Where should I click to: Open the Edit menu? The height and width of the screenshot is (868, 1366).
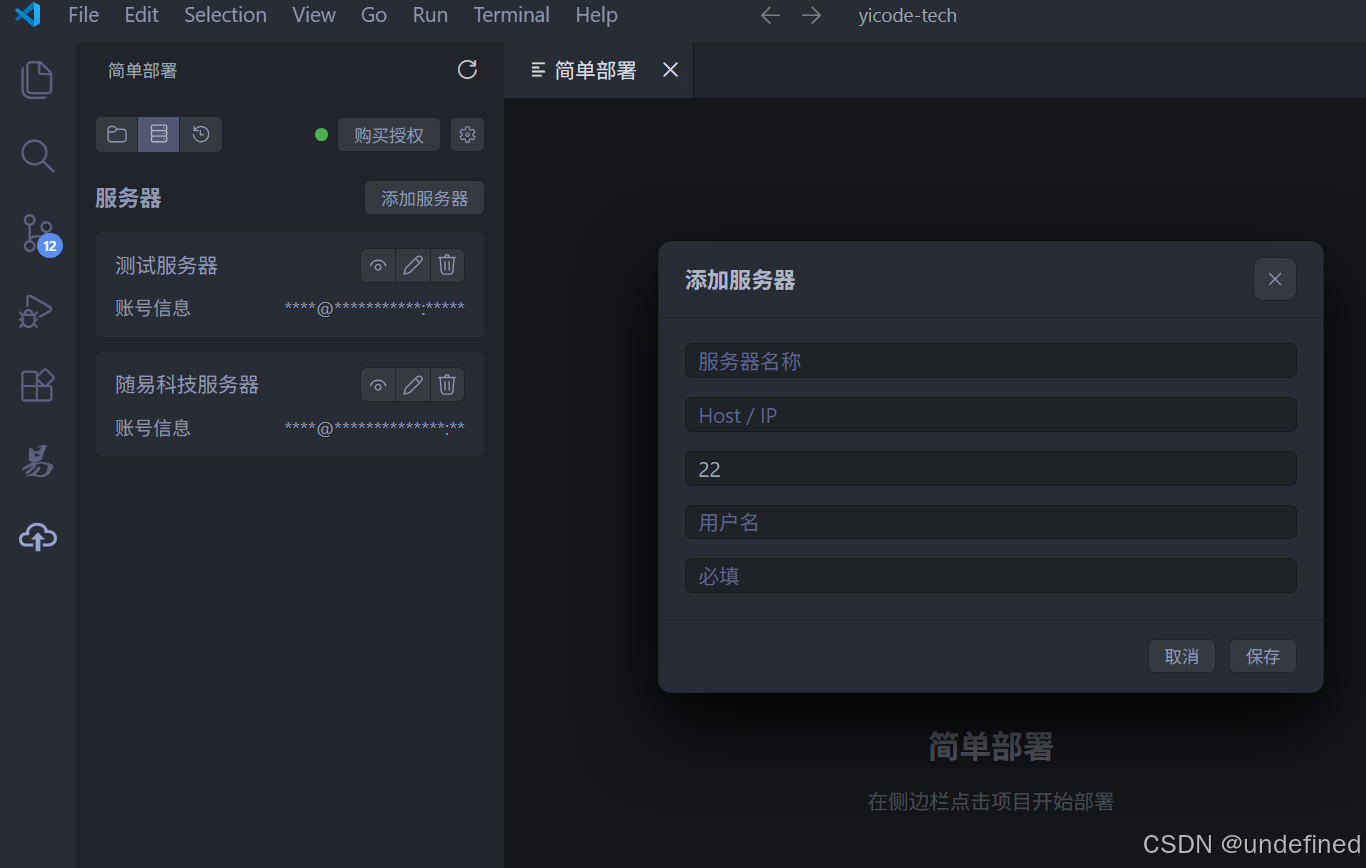pyautogui.click(x=141, y=15)
